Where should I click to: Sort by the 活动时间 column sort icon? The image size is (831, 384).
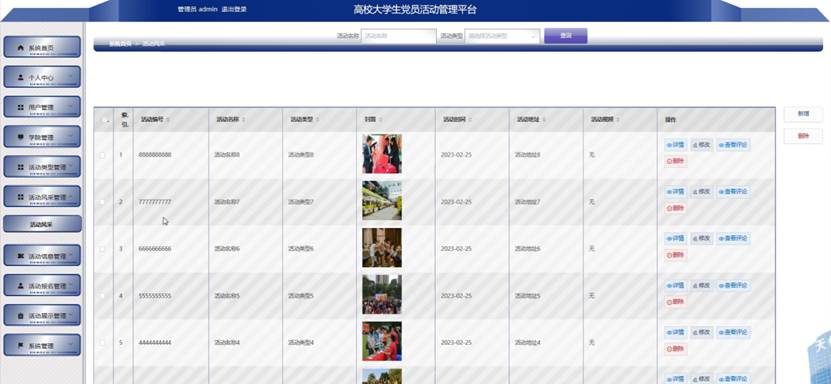pyautogui.click(x=470, y=120)
